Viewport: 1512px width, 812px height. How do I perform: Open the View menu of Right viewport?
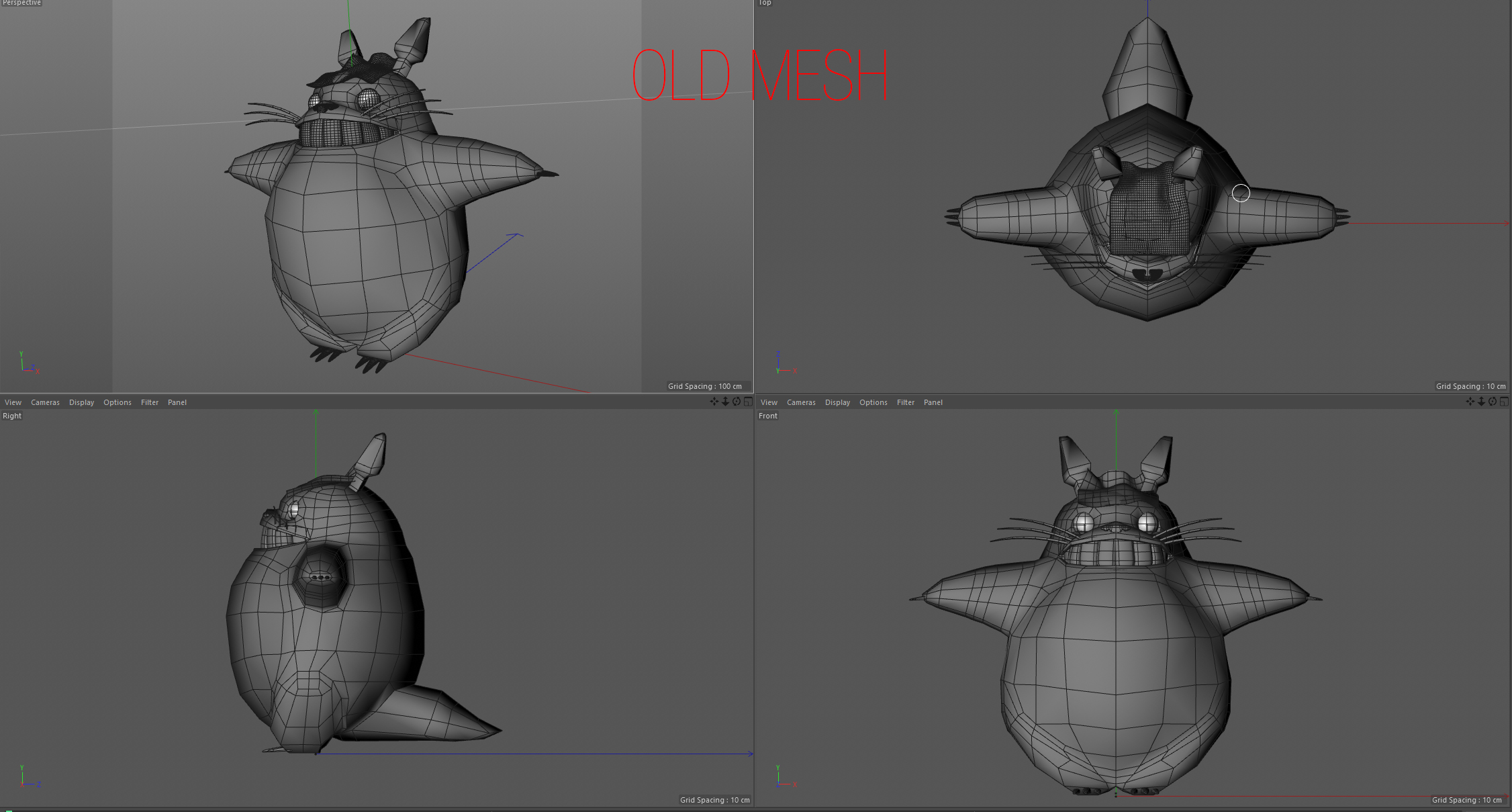click(x=13, y=402)
